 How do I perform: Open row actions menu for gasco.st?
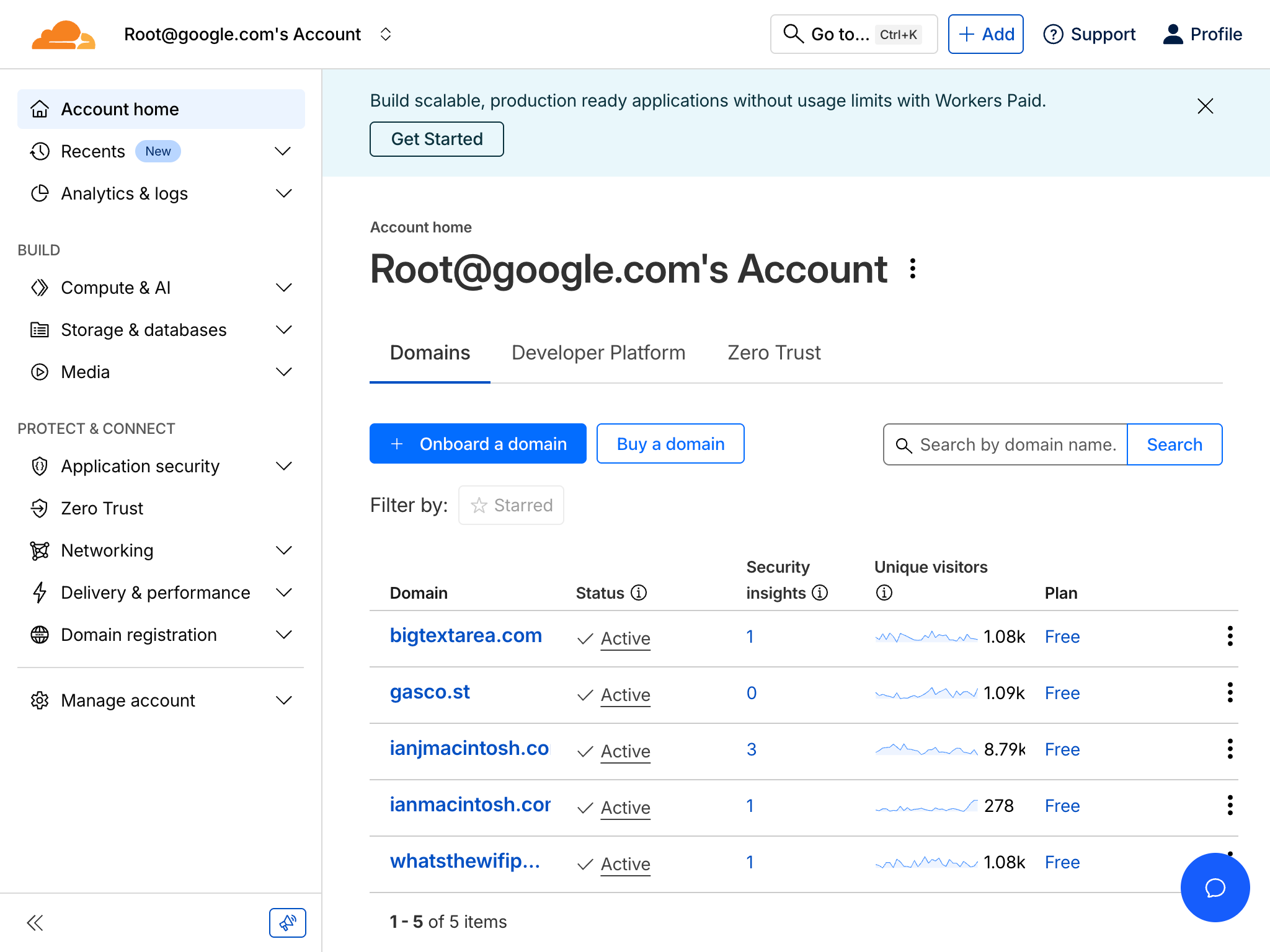tap(1229, 692)
